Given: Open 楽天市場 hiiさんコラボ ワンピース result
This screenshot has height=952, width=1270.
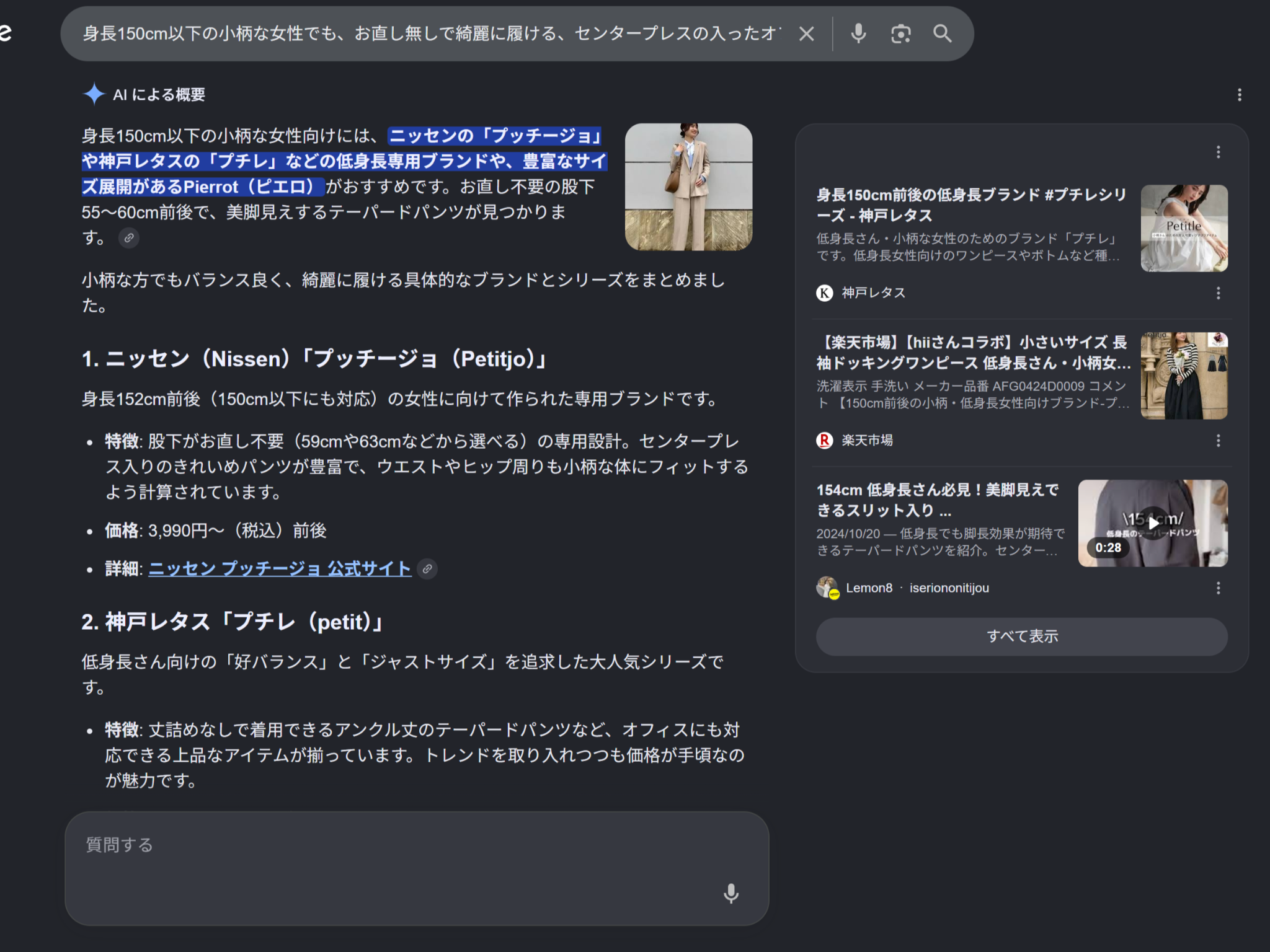Looking at the screenshot, I should tap(973, 353).
